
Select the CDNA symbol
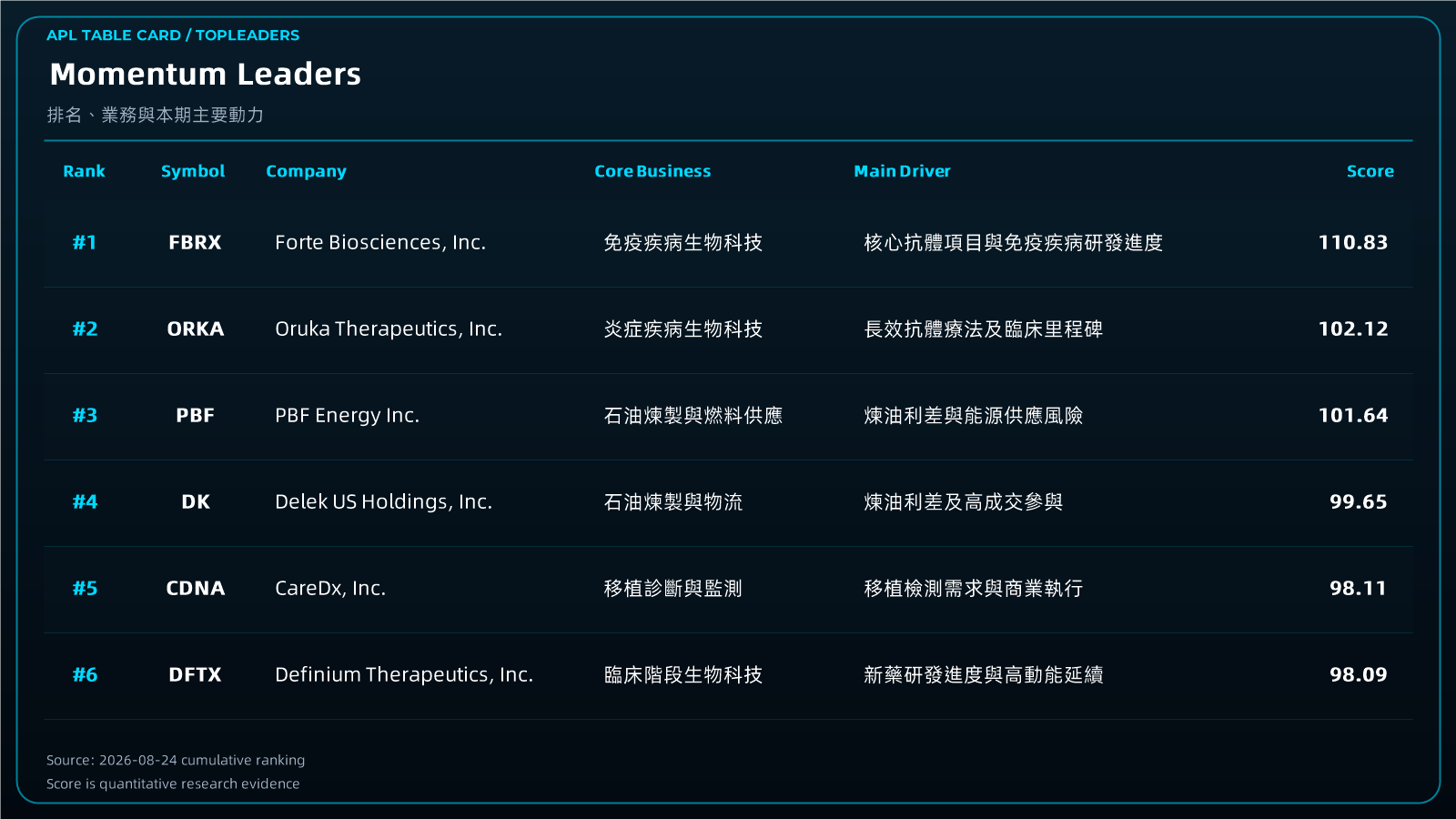(x=195, y=588)
